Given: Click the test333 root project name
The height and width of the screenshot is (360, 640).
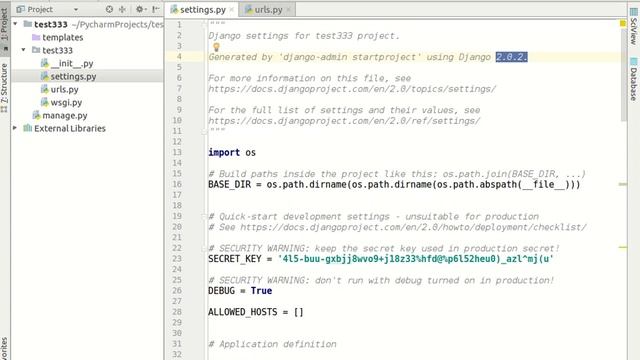Looking at the screenshot, I should point(51,24).
